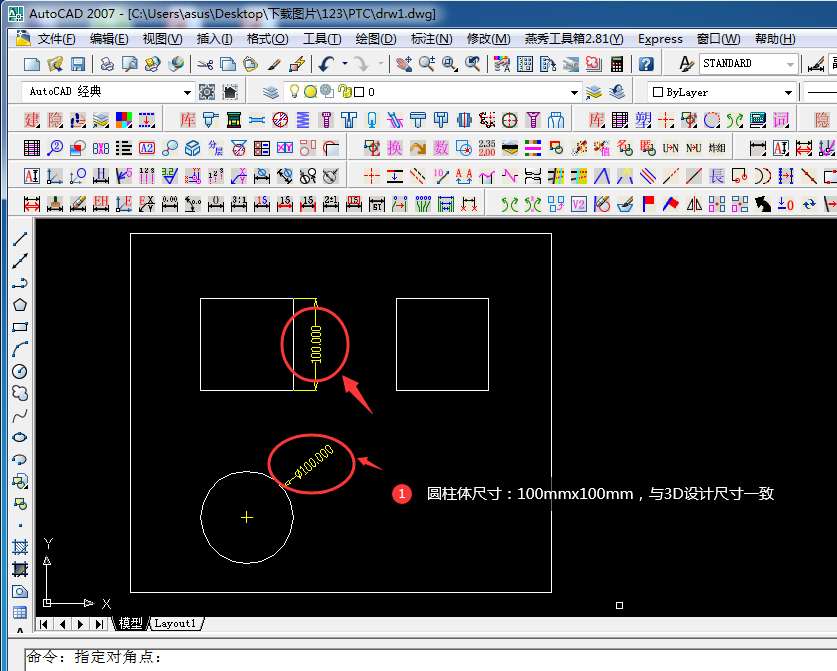Open the 标注(N) menu
The image size is (837, 671).
tap(431, 39)
